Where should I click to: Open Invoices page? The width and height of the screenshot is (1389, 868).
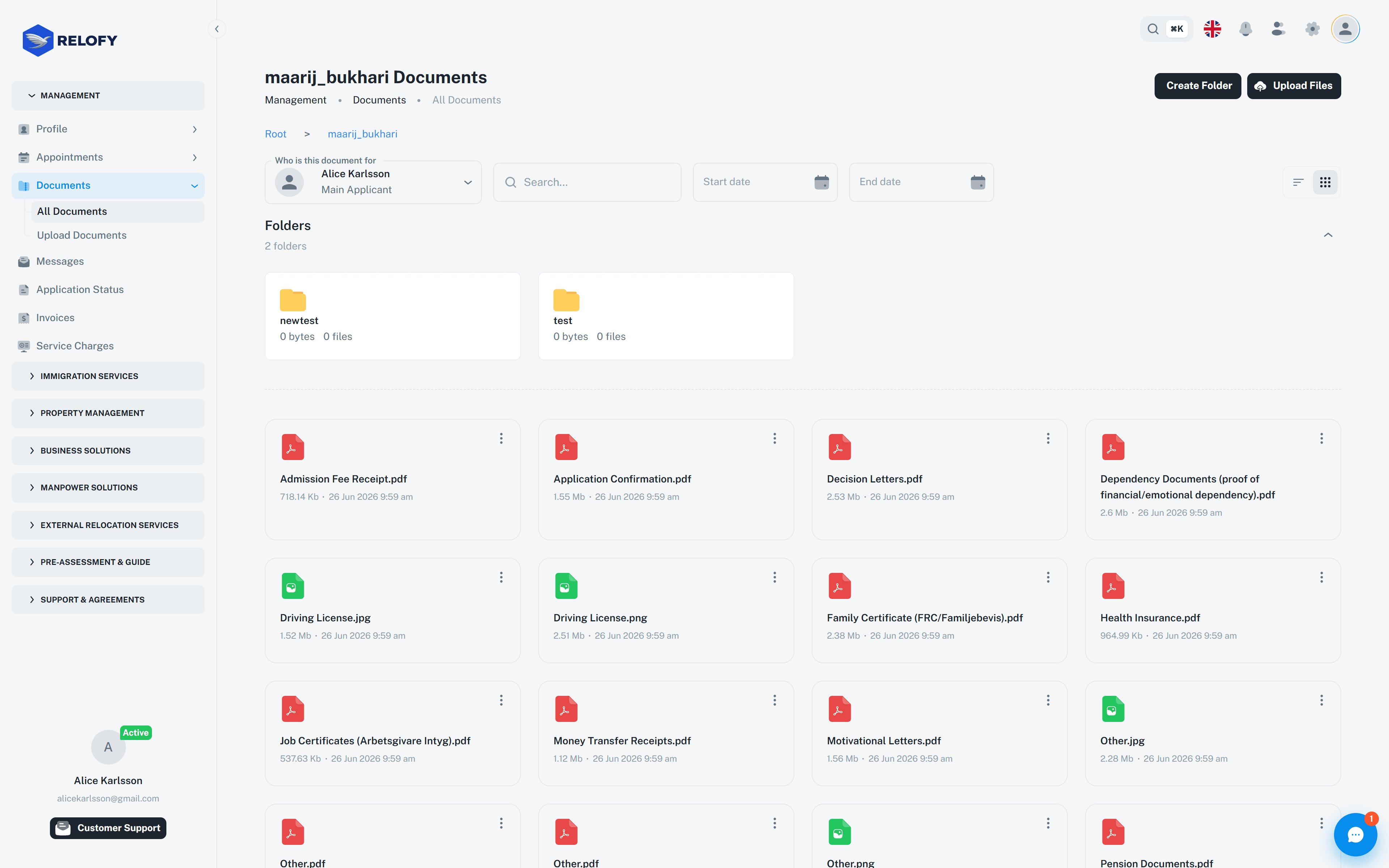(108, 318)
